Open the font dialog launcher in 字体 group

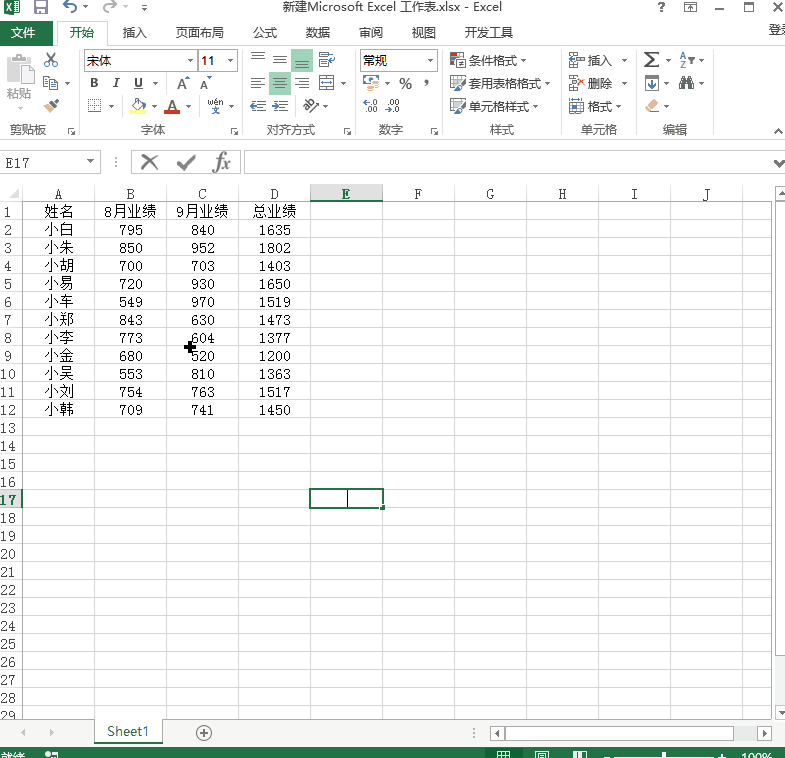pyautogui.click(x=234, y=132)
